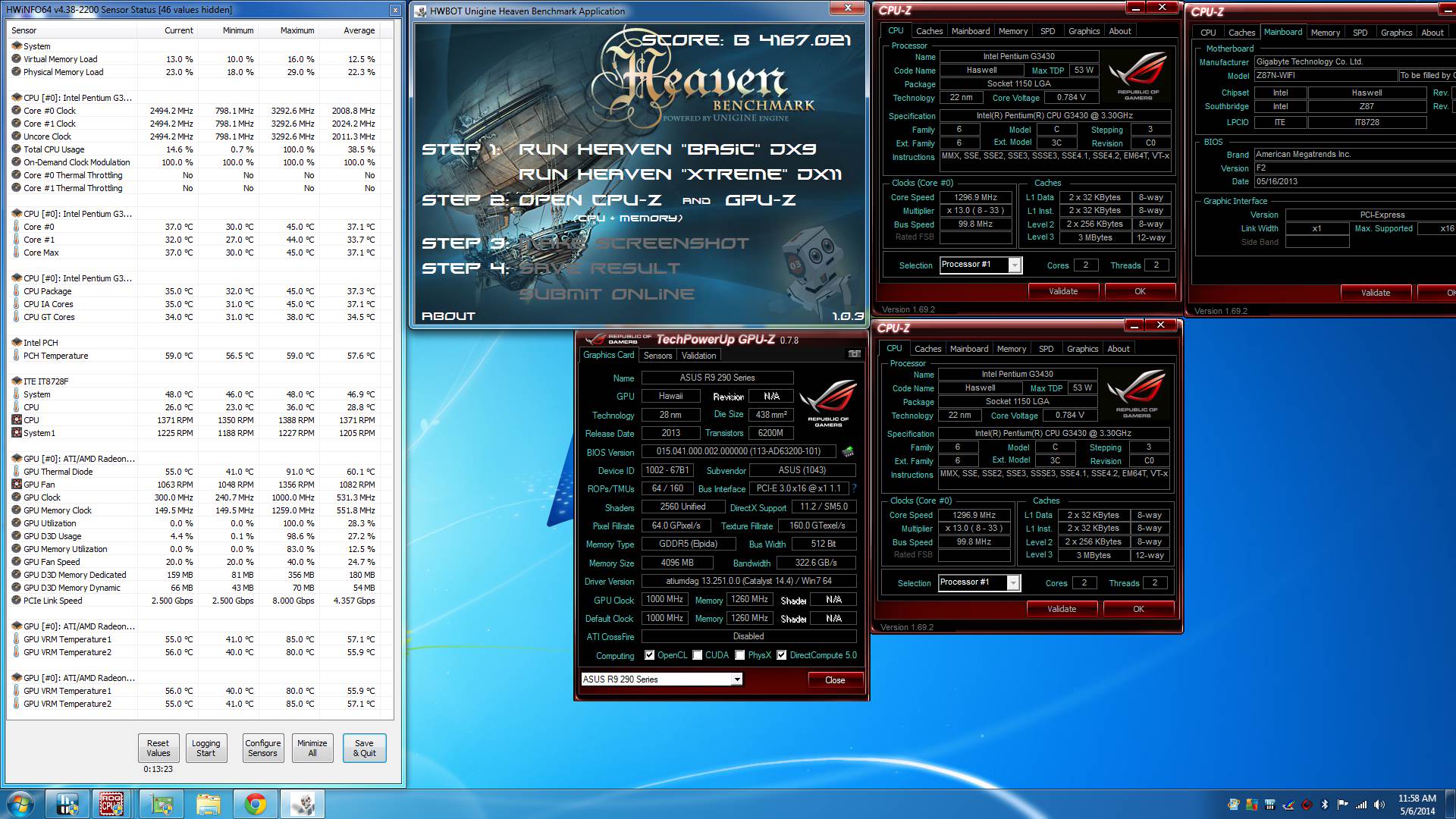The image size is (1456, 819).
Task: Open HWiNFO from the taskbar
Action: click(67, 804)
